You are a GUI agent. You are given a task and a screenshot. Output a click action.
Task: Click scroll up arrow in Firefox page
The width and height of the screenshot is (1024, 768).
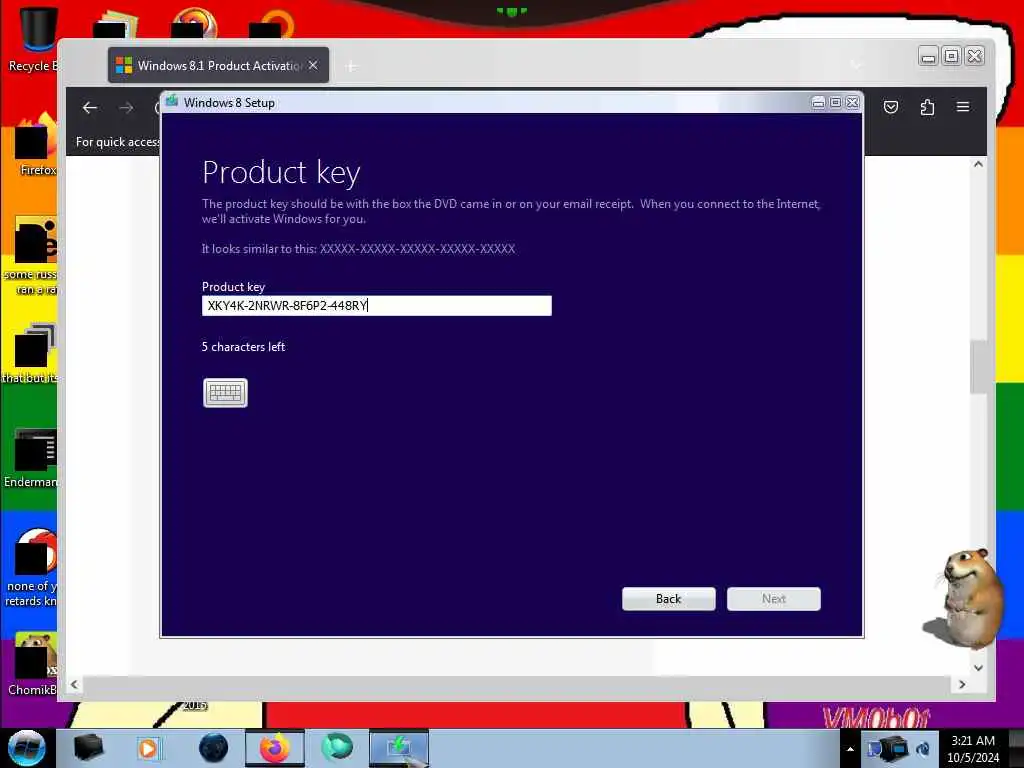pos(978,165)
